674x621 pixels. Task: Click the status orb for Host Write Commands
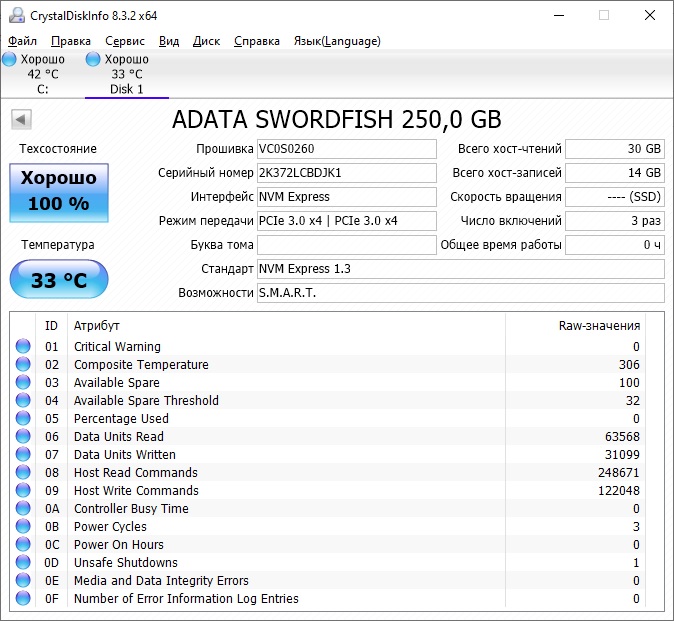[23, 490]
